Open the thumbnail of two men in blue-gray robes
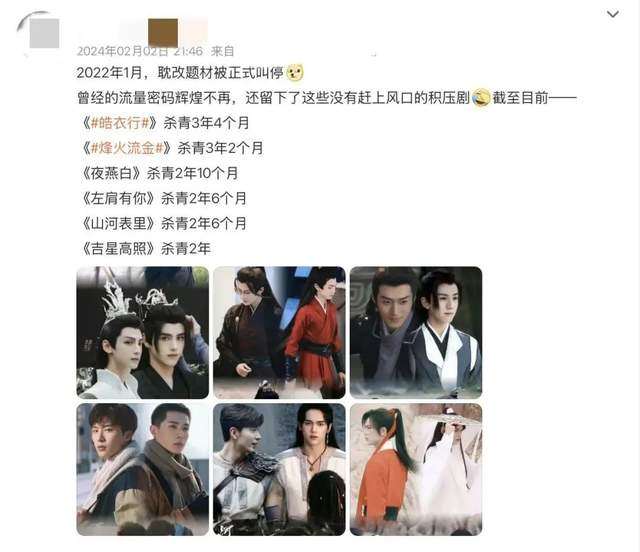The image size is (640, 552). tap(416, 332)
